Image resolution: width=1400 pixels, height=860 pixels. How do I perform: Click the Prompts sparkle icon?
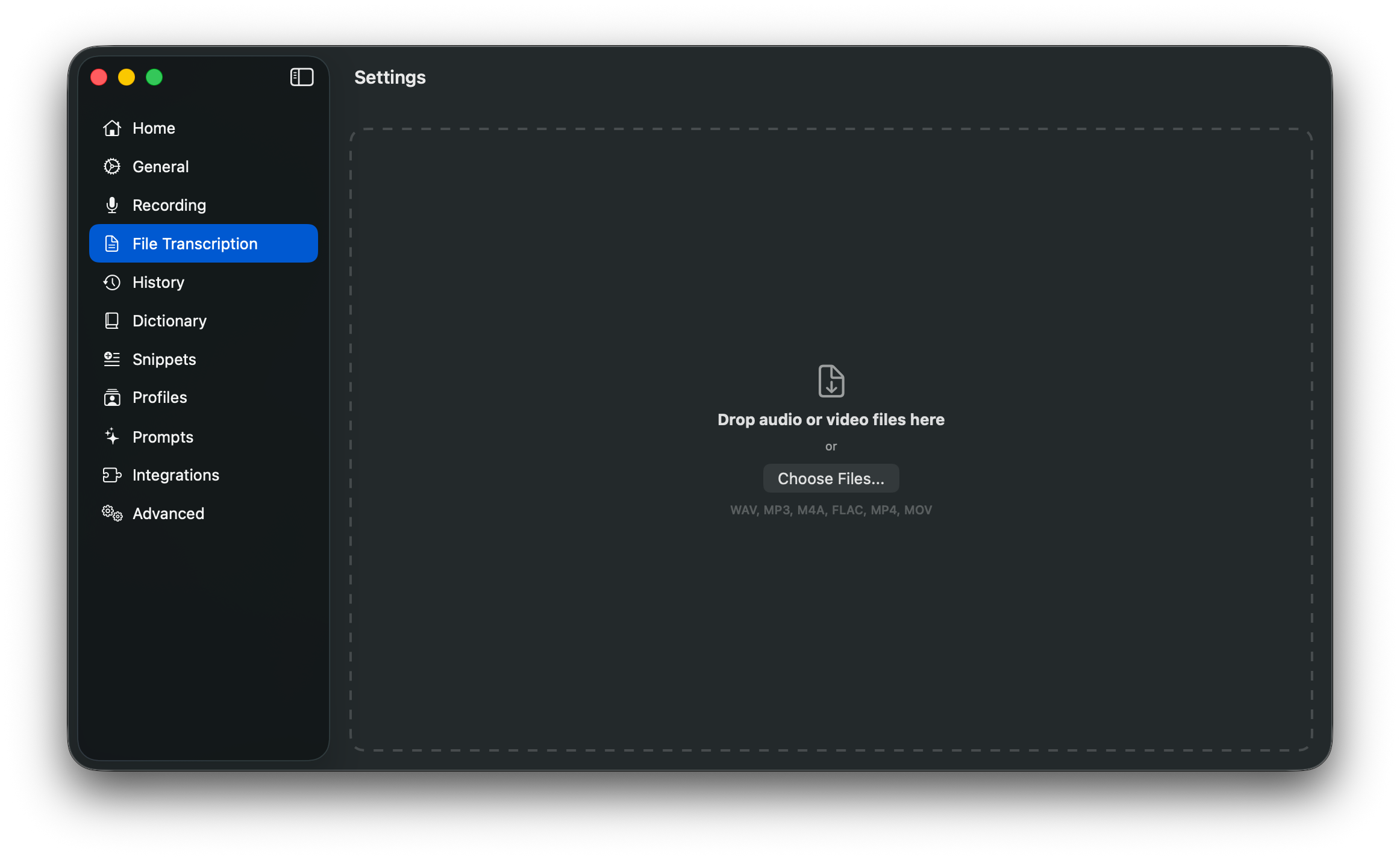(112, 437)
